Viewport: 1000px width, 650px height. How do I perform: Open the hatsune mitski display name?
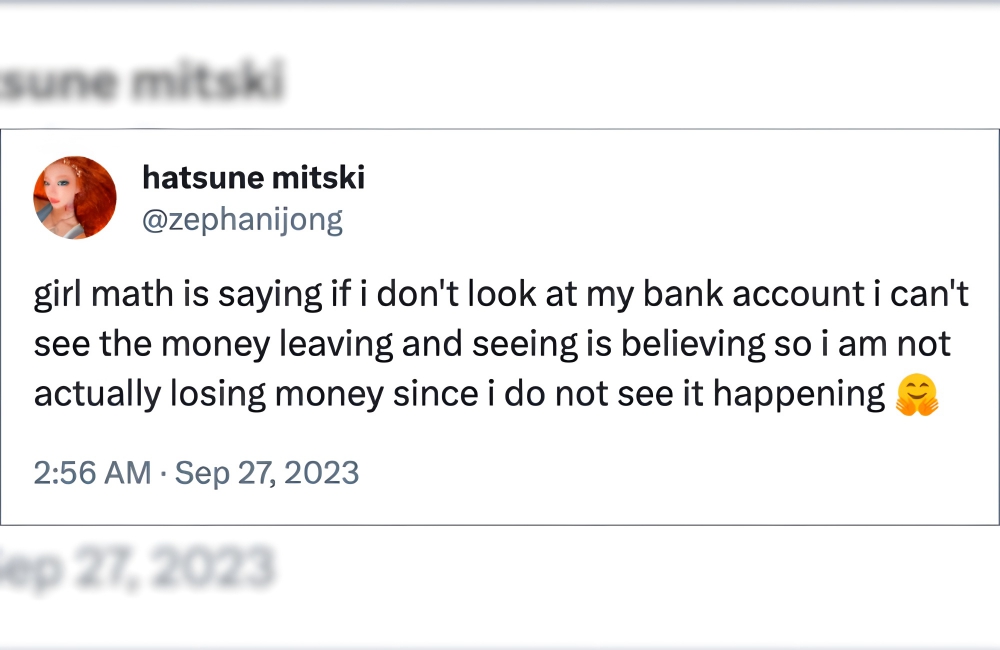tap(254, 178)
